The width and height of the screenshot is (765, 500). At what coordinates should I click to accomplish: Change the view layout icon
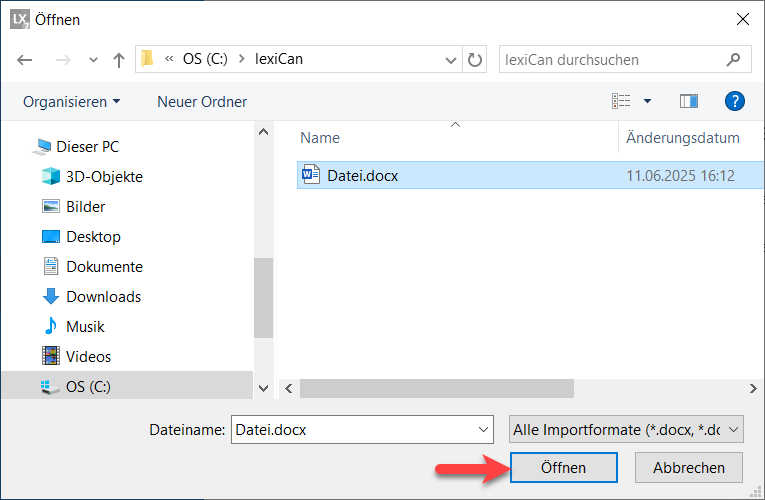coord(621,101)
